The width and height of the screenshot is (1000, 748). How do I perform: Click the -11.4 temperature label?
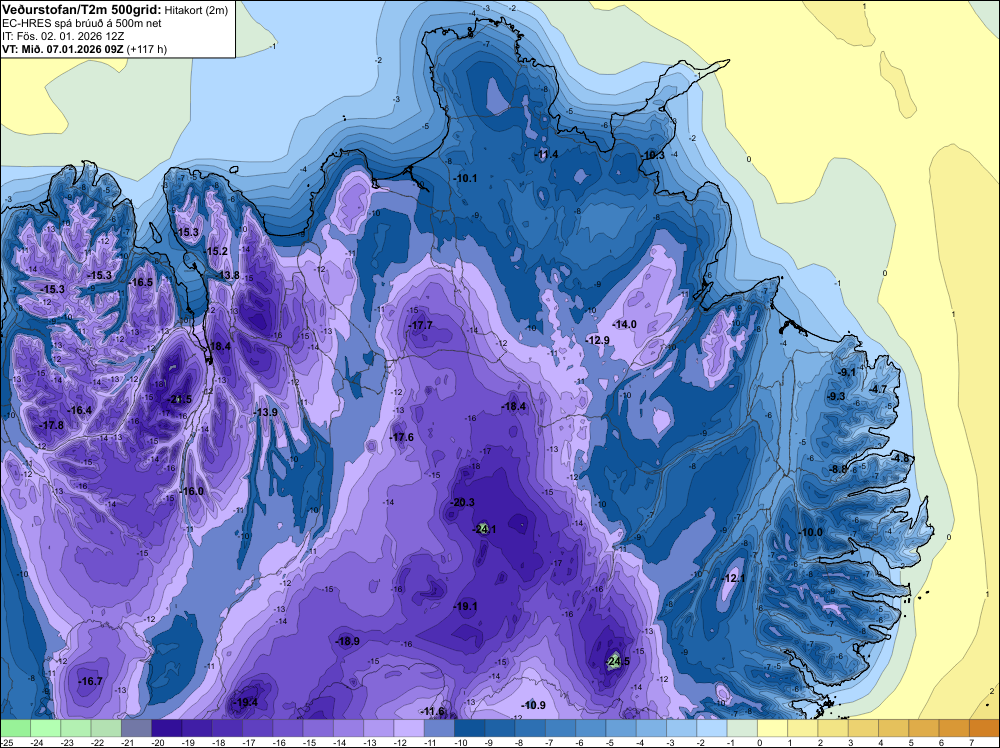click(546, 154)
